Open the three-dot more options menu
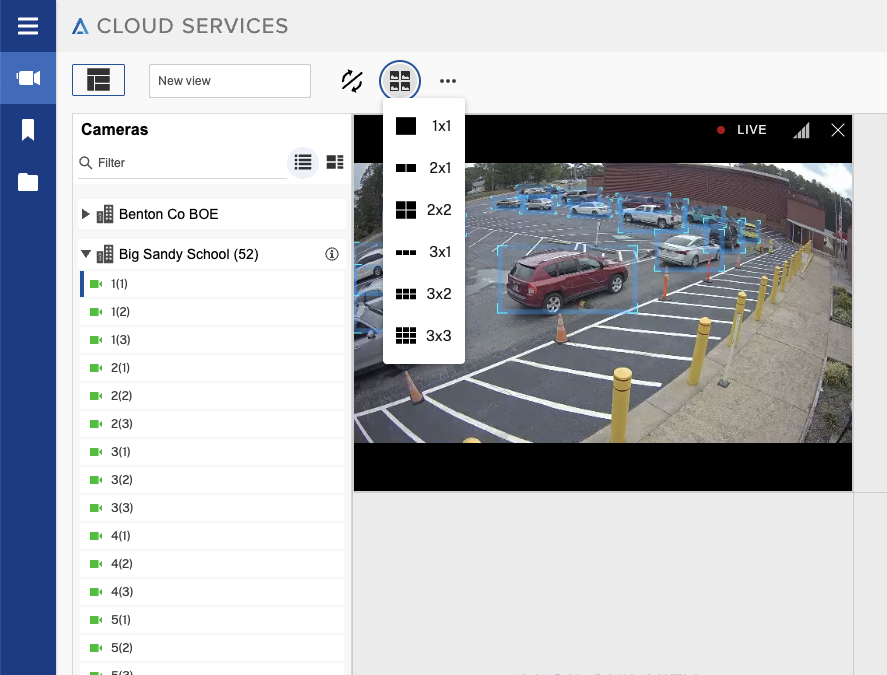 point(447,81)
